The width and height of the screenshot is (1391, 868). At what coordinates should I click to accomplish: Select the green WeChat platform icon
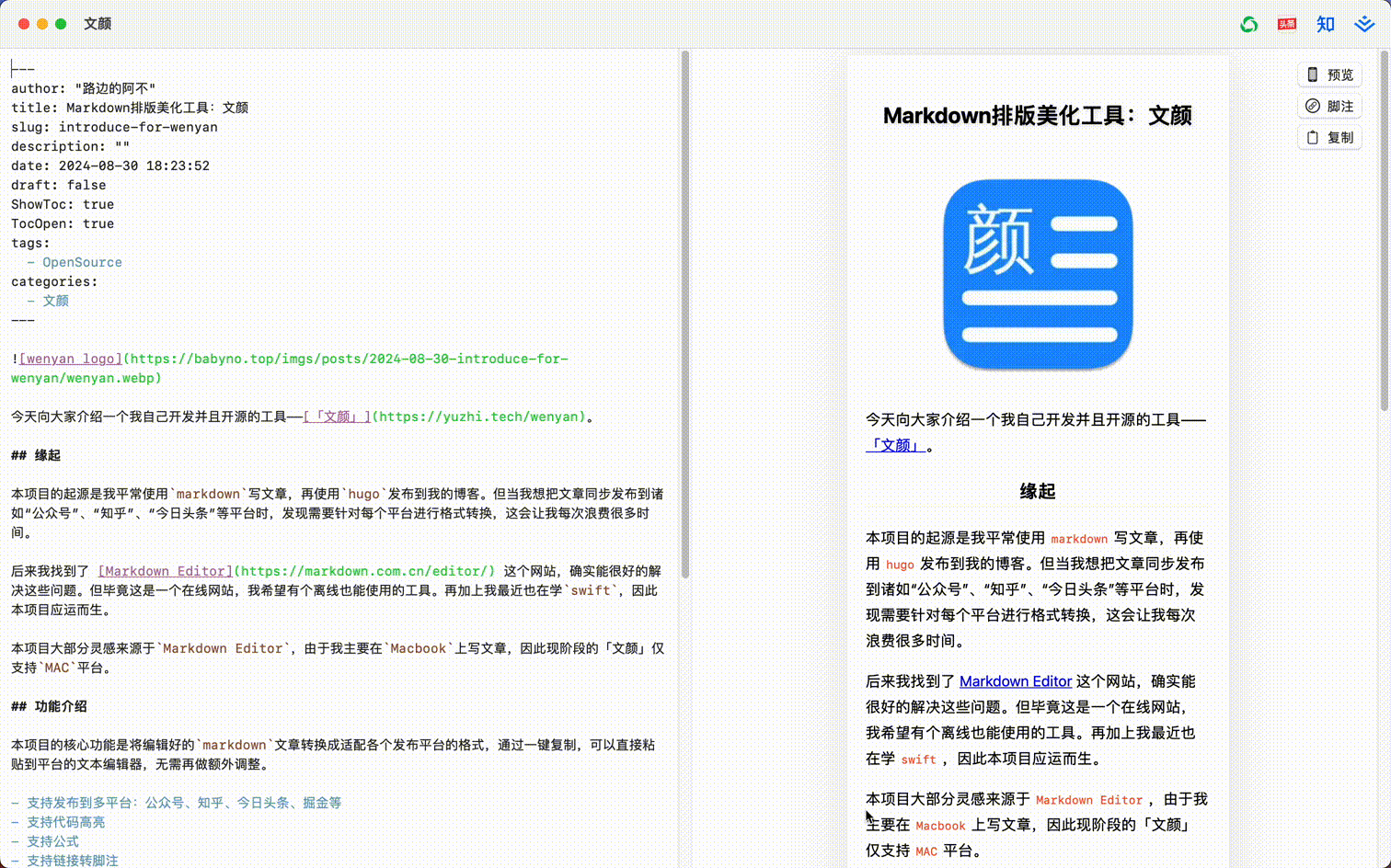1248,24
